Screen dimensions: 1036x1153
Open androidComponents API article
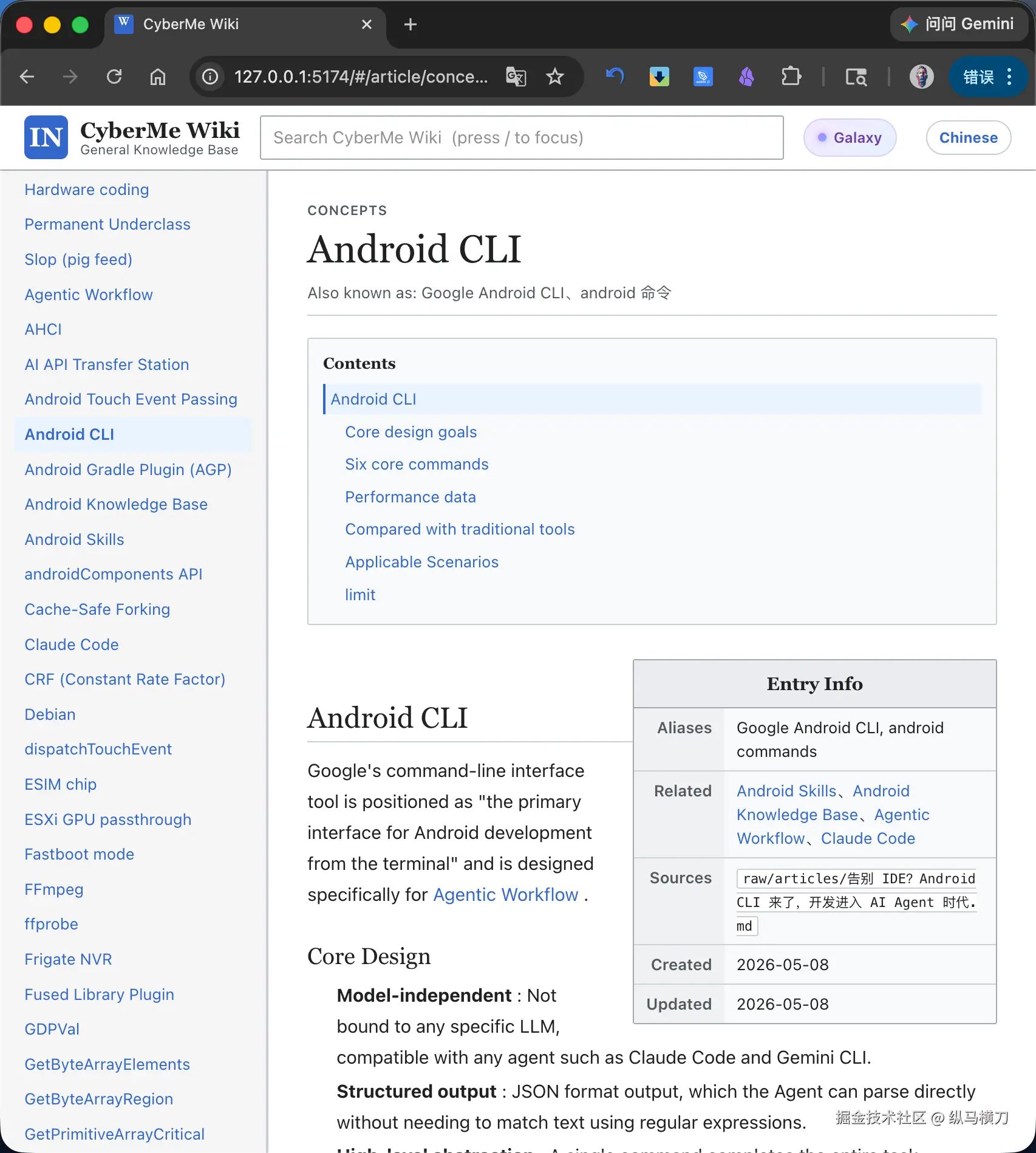(114, 574)
